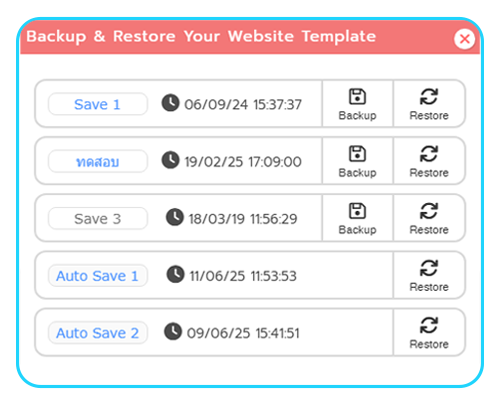Click the Auto Save 1 label
Viewport: 500px width, 400px height.
98,276
